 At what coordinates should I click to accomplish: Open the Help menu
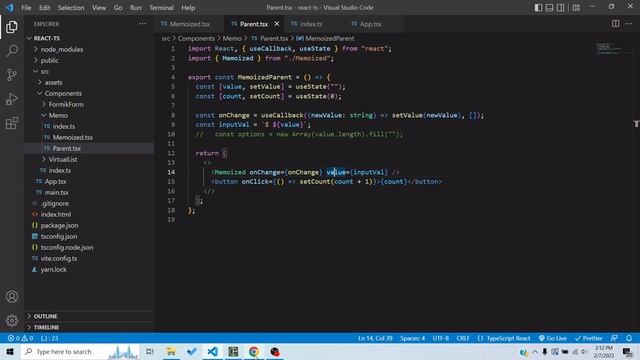click(188, 8)
